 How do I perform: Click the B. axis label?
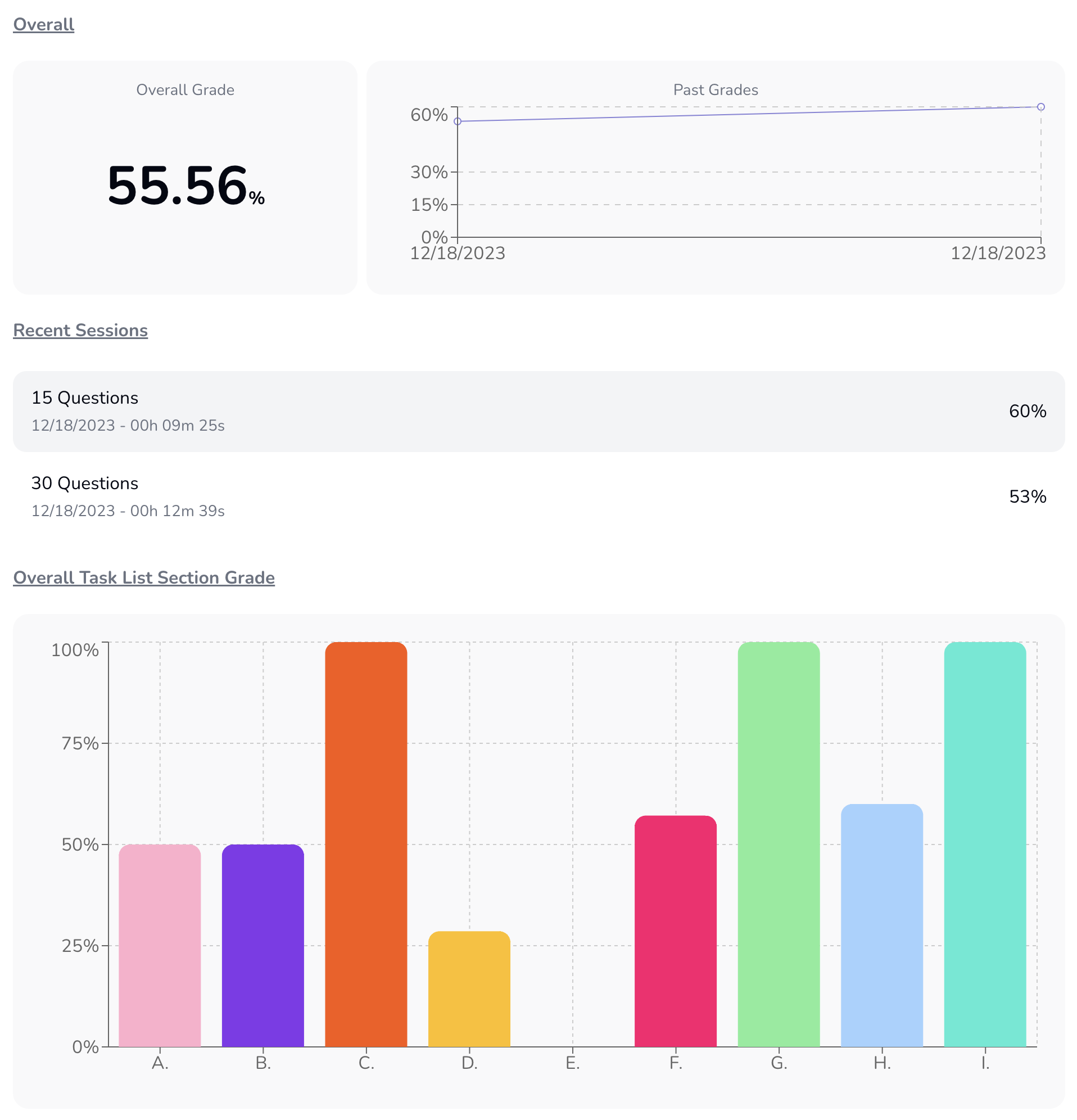pos(263,1063)
